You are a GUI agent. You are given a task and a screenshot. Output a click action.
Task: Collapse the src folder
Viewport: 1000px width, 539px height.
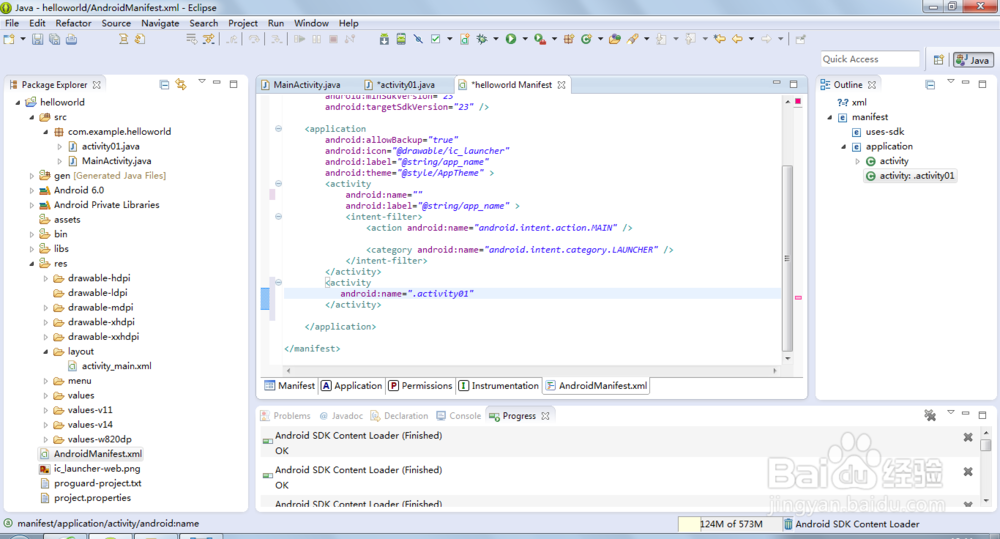pyautogui.click(x=32, y=117)
